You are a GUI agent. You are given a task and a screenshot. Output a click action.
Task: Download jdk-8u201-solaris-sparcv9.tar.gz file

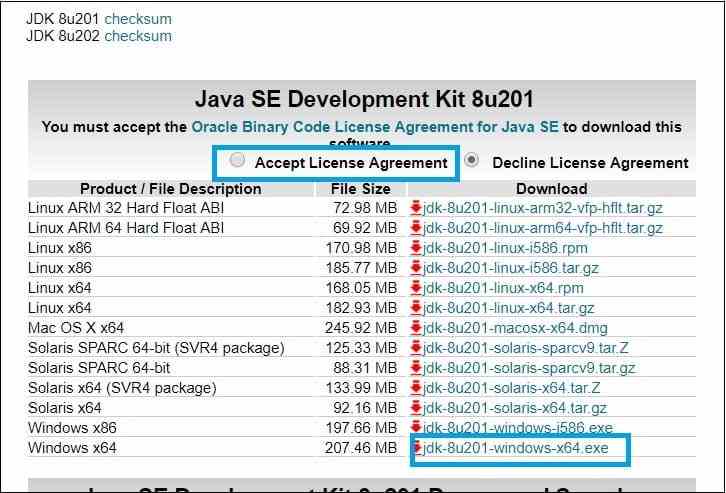(529, 368)
